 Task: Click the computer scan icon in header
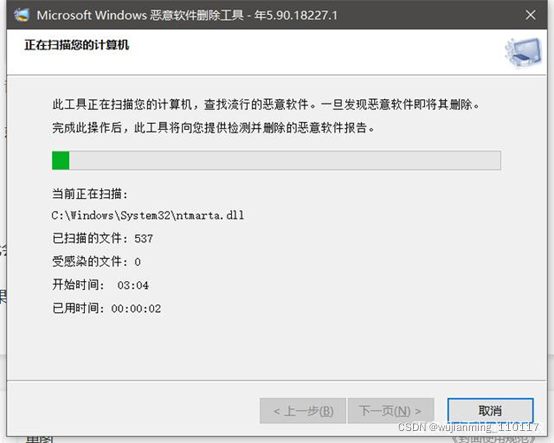coord(523,53)
